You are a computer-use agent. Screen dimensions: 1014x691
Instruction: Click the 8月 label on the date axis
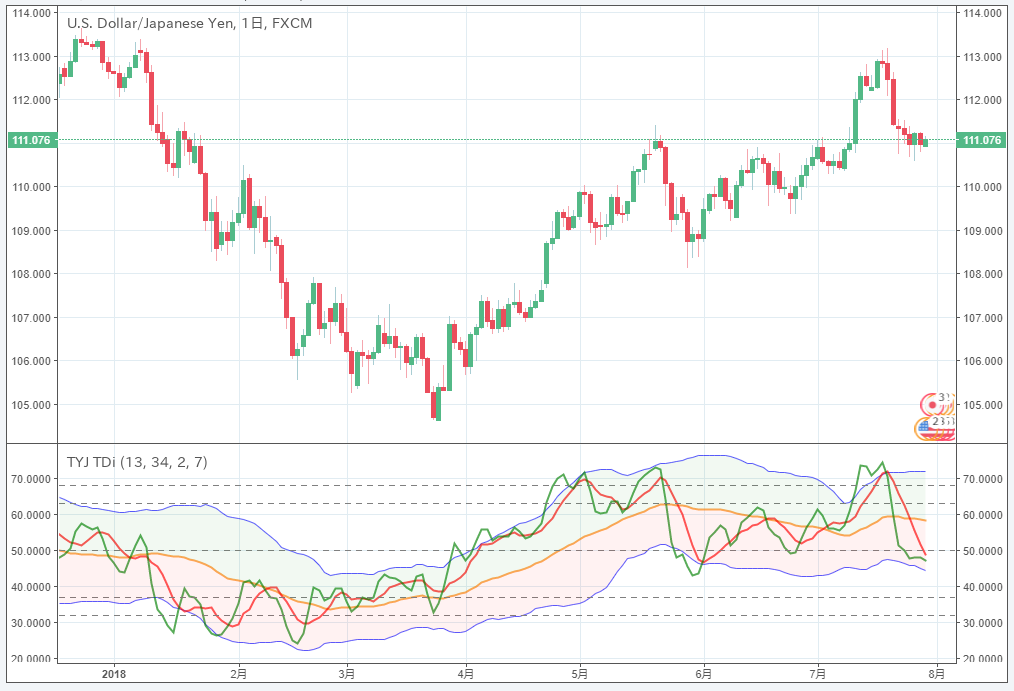(x=936, y=674)
